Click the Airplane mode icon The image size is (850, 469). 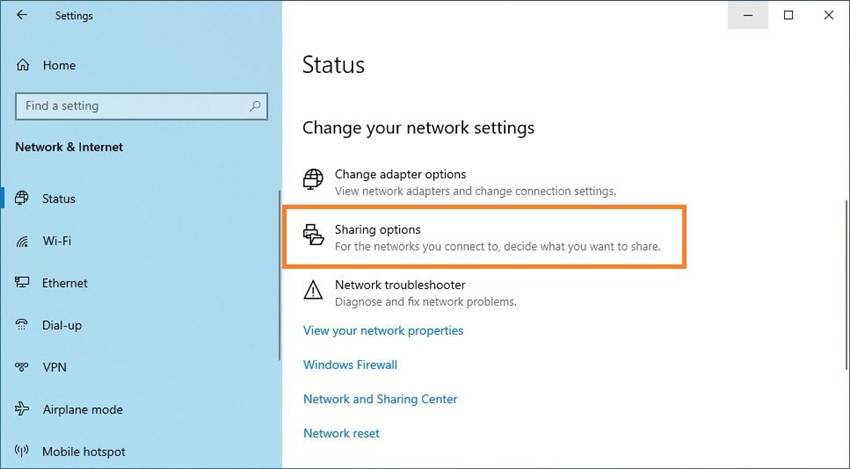pyautogui.click(x=23, y=409)
